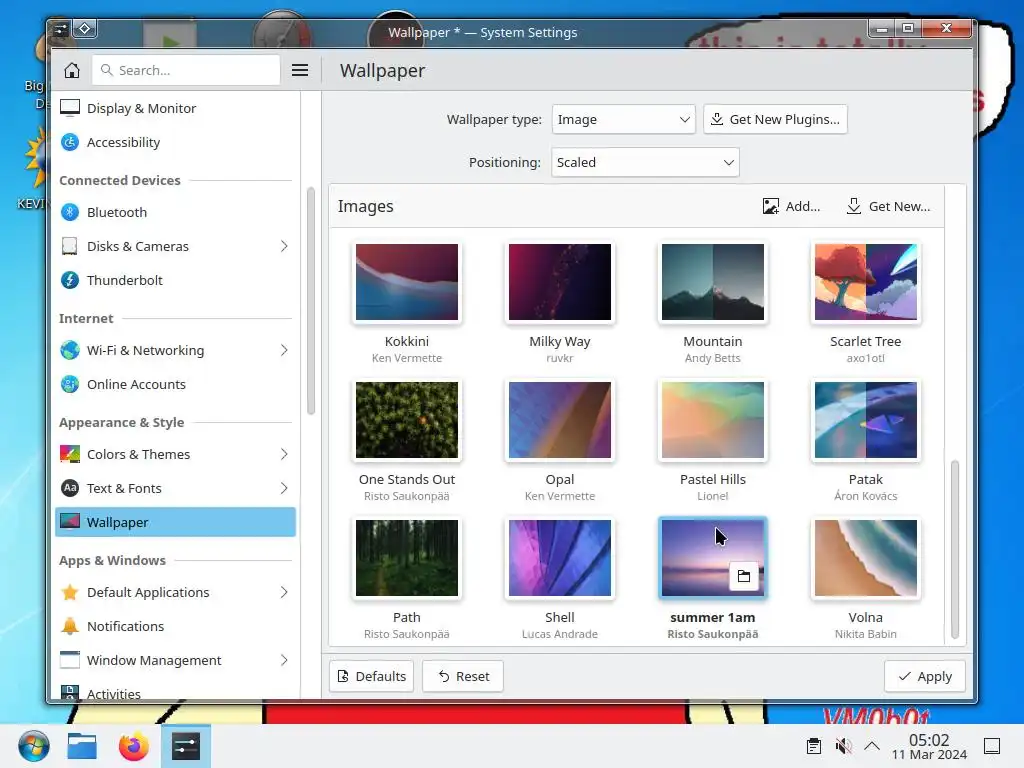Click the open-folder icon on summer 1am thumbnail
This screenshot has height=768, width=1024.
click(x=744, y=576)
